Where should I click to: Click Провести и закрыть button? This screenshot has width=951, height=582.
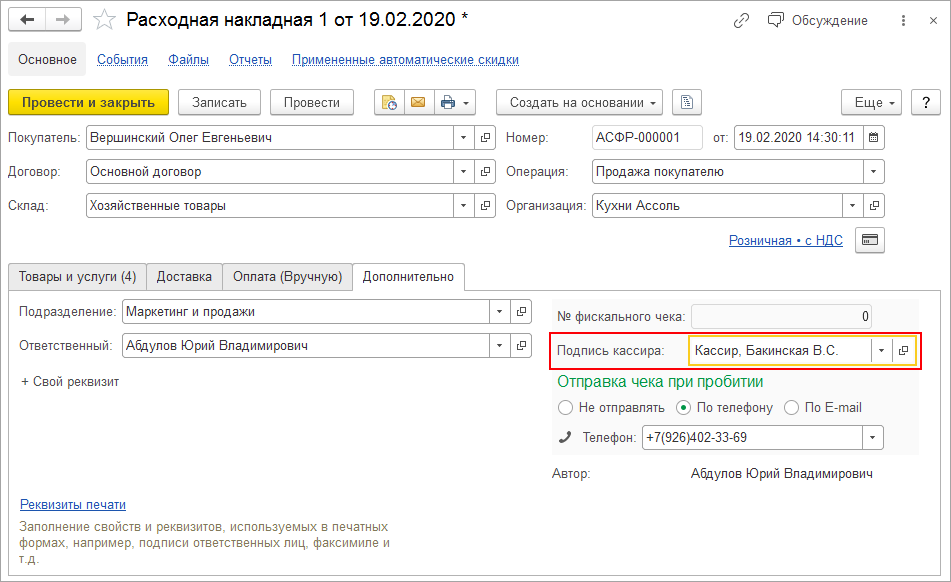[x=89, y=102]
